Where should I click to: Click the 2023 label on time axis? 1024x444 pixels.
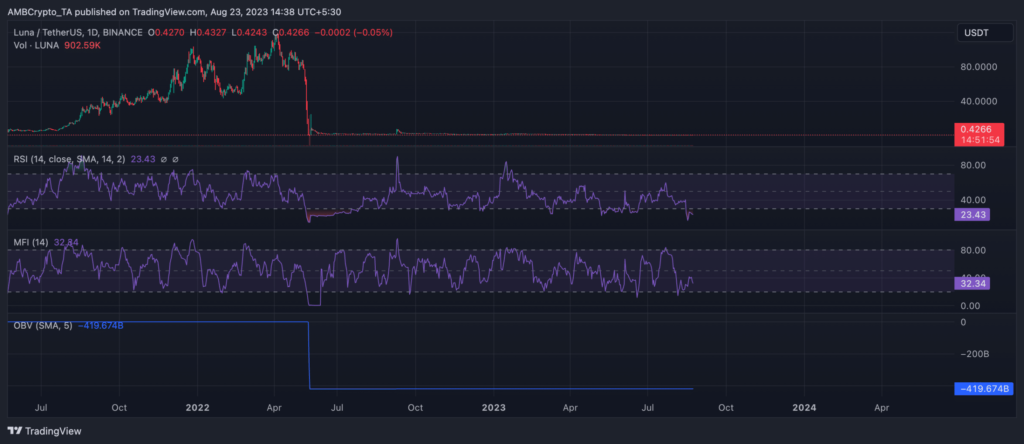494,408
